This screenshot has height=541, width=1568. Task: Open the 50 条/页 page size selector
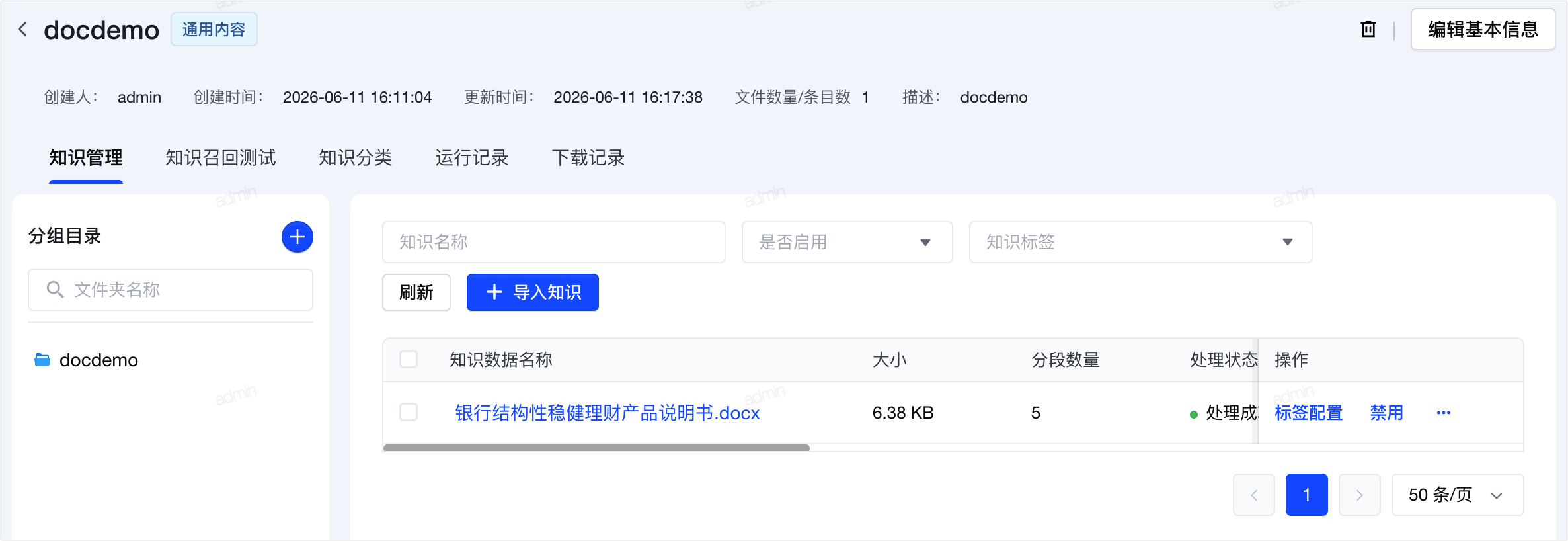pos(1457,495)
